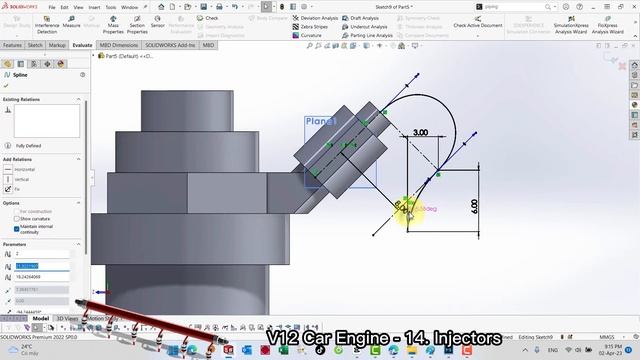Screen dimensions: 640x360
Task: Click the Sensor tool
Action: (158, 22)
